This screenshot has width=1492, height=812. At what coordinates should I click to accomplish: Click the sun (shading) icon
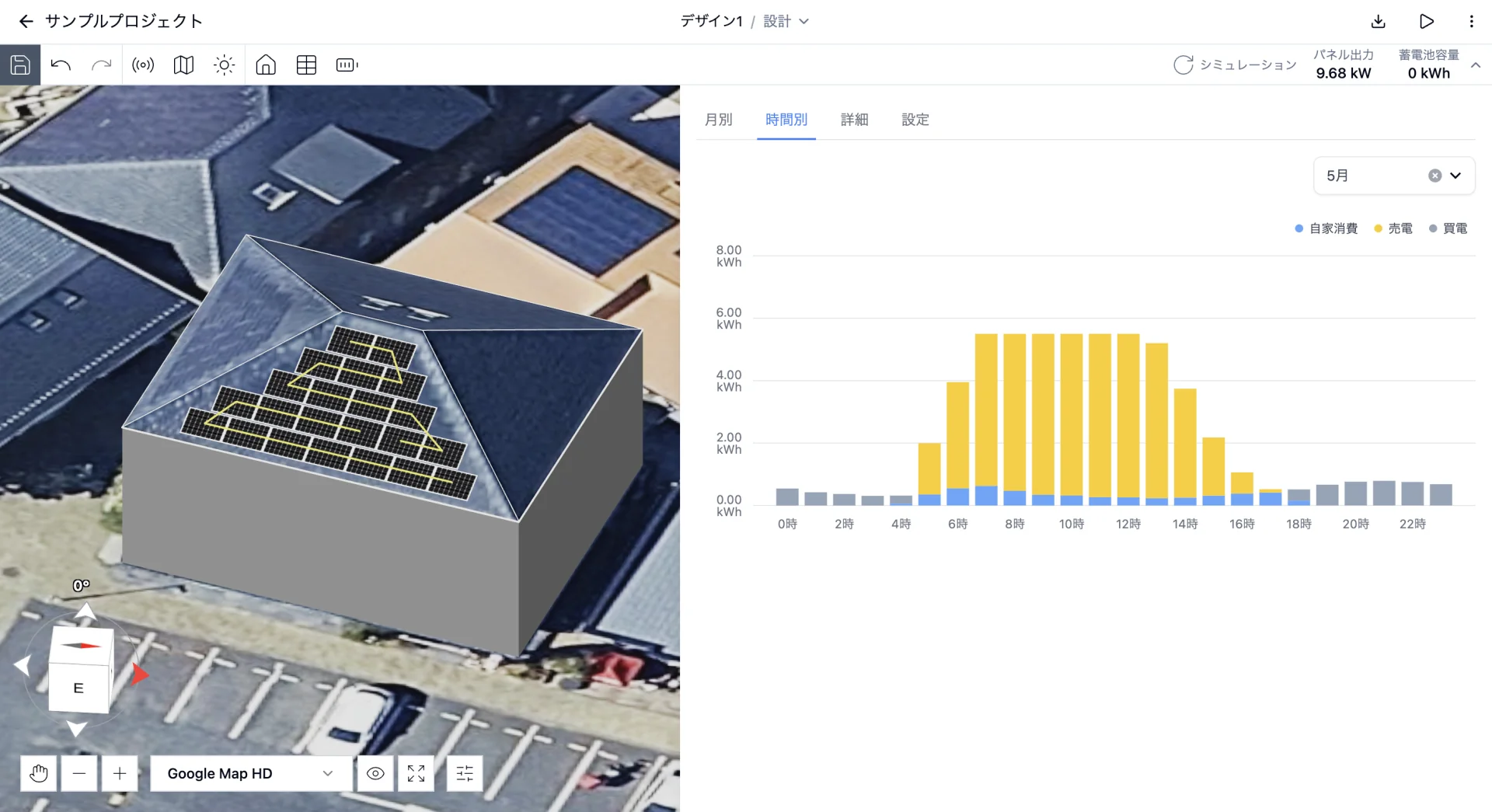224,64
